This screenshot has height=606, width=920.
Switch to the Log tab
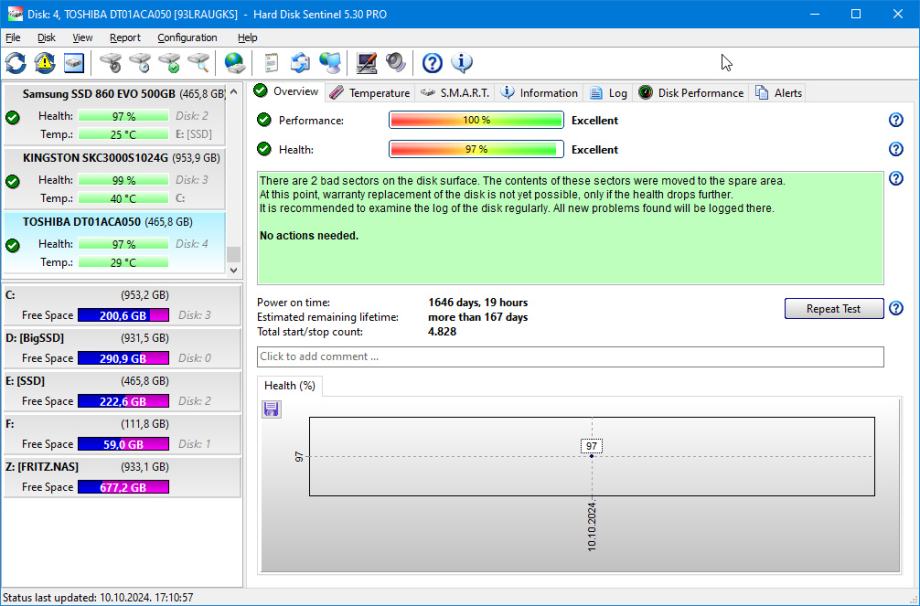click(608, 93)
